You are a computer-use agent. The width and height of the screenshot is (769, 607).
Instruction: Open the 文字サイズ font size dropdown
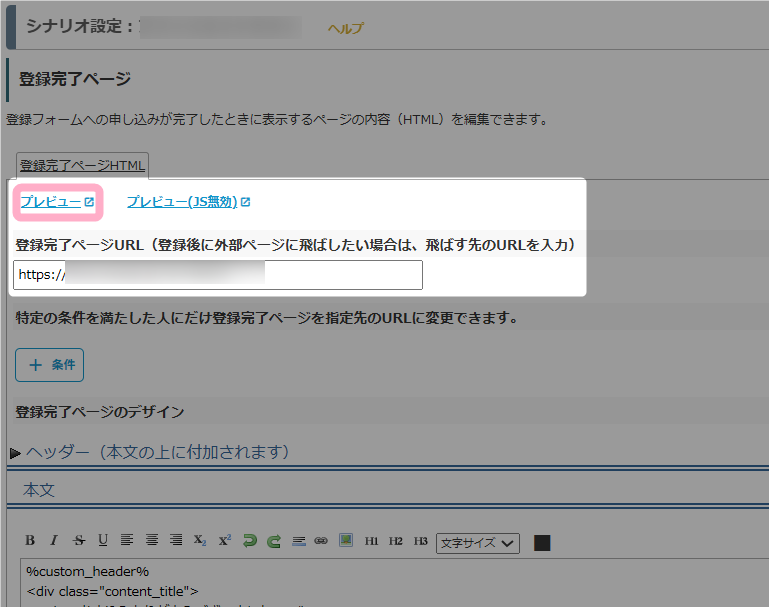[x=478, y=543]
